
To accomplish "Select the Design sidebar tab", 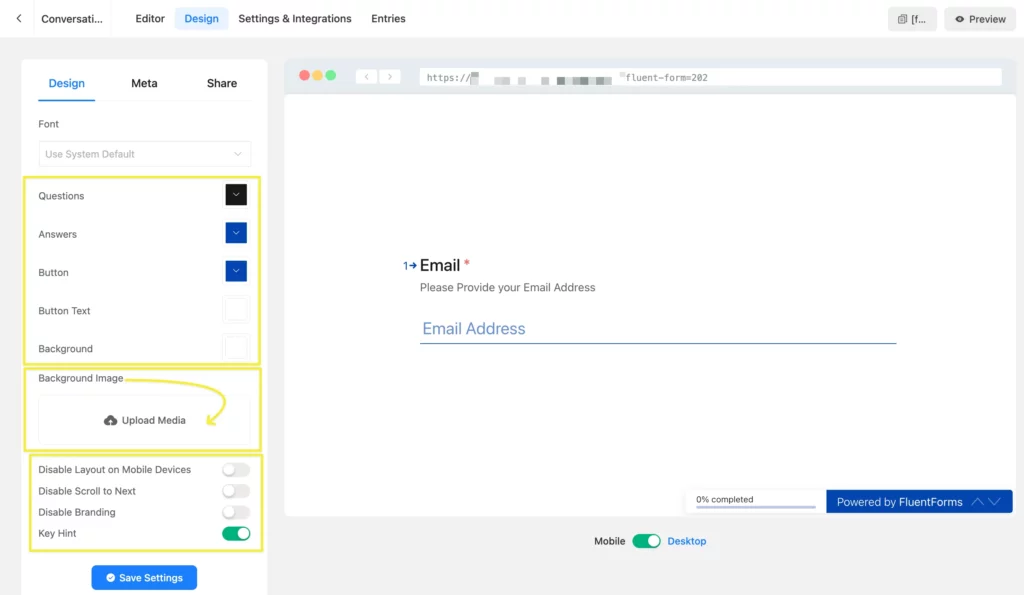I will click(67, 84).
